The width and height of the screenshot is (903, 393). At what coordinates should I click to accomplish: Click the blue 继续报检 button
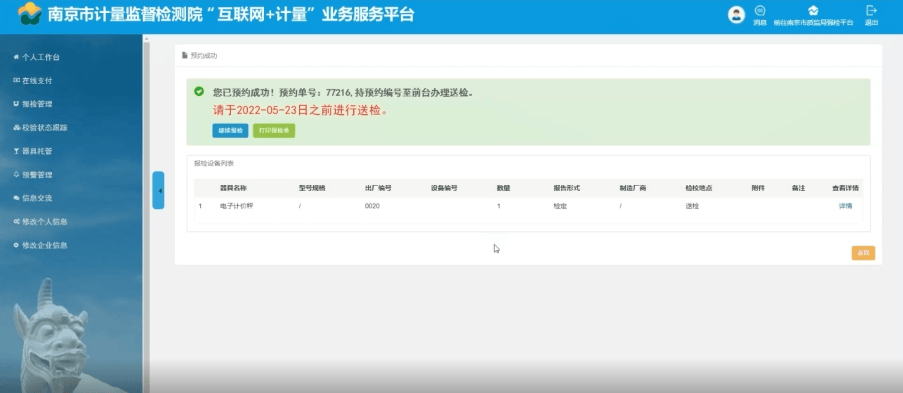[x=230, y=131]
